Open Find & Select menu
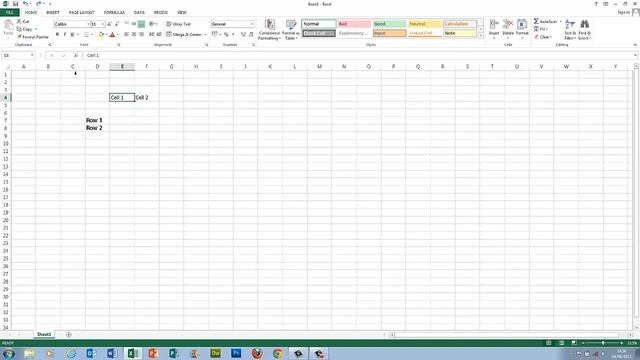Image resolution: width=640 pixels, height=360 pixels. [x=584, y=29]
